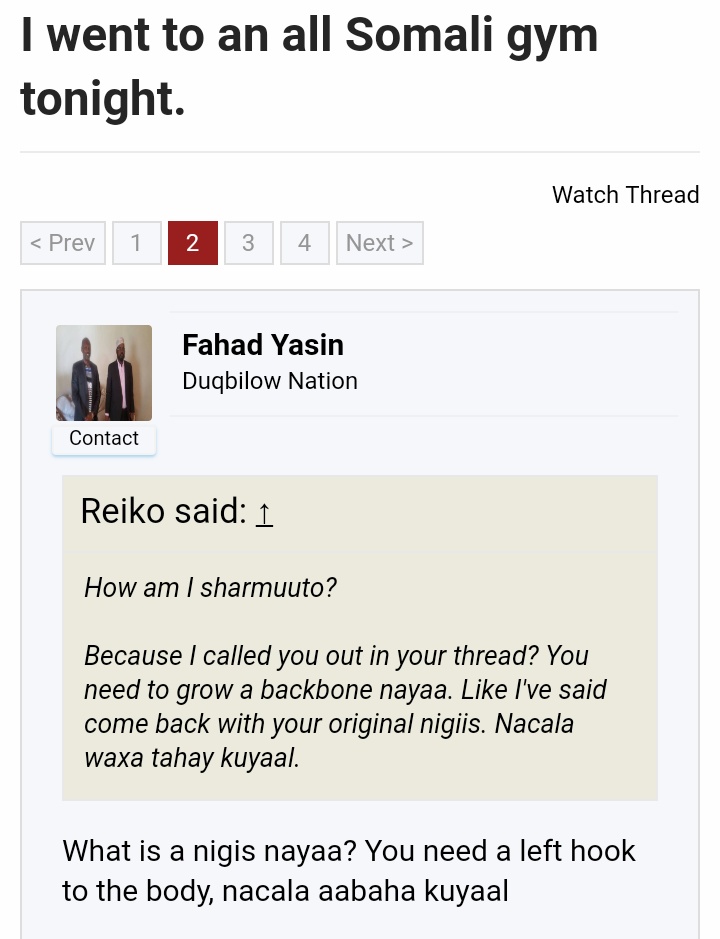Click the Duqbilow Nation user title
The width and height of the screenshot is (720, 939).
pos(270,381)
